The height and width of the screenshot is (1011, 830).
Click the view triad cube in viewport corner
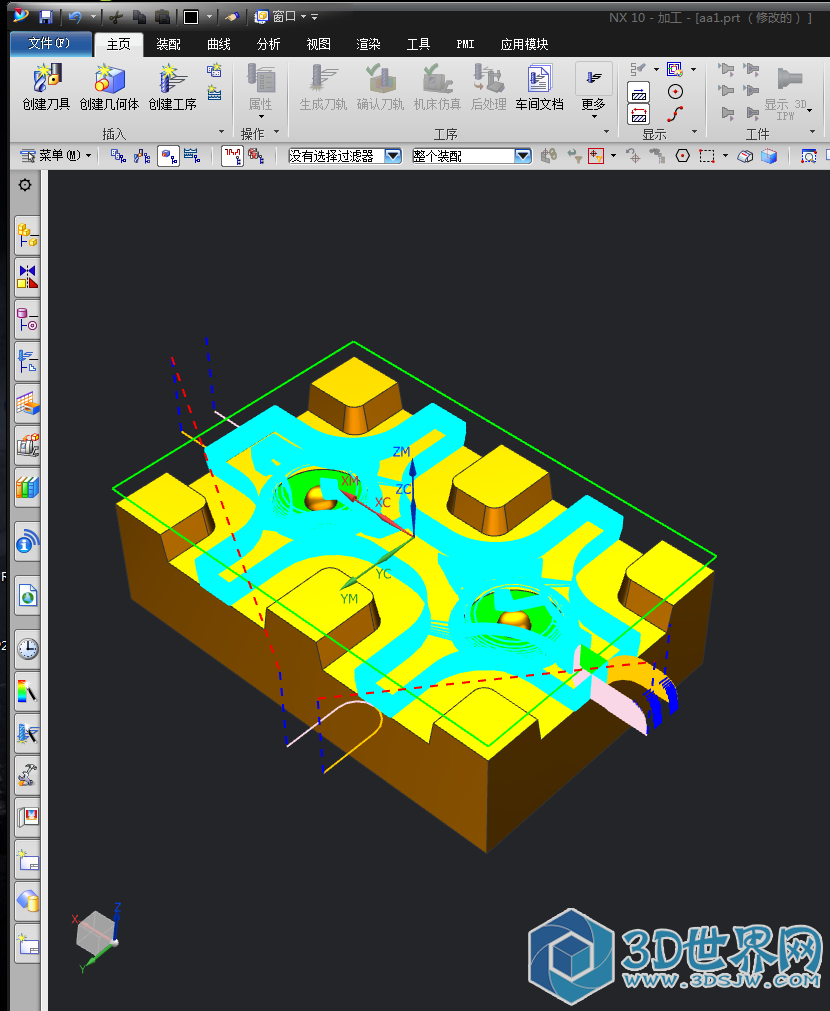pos(96,936)
